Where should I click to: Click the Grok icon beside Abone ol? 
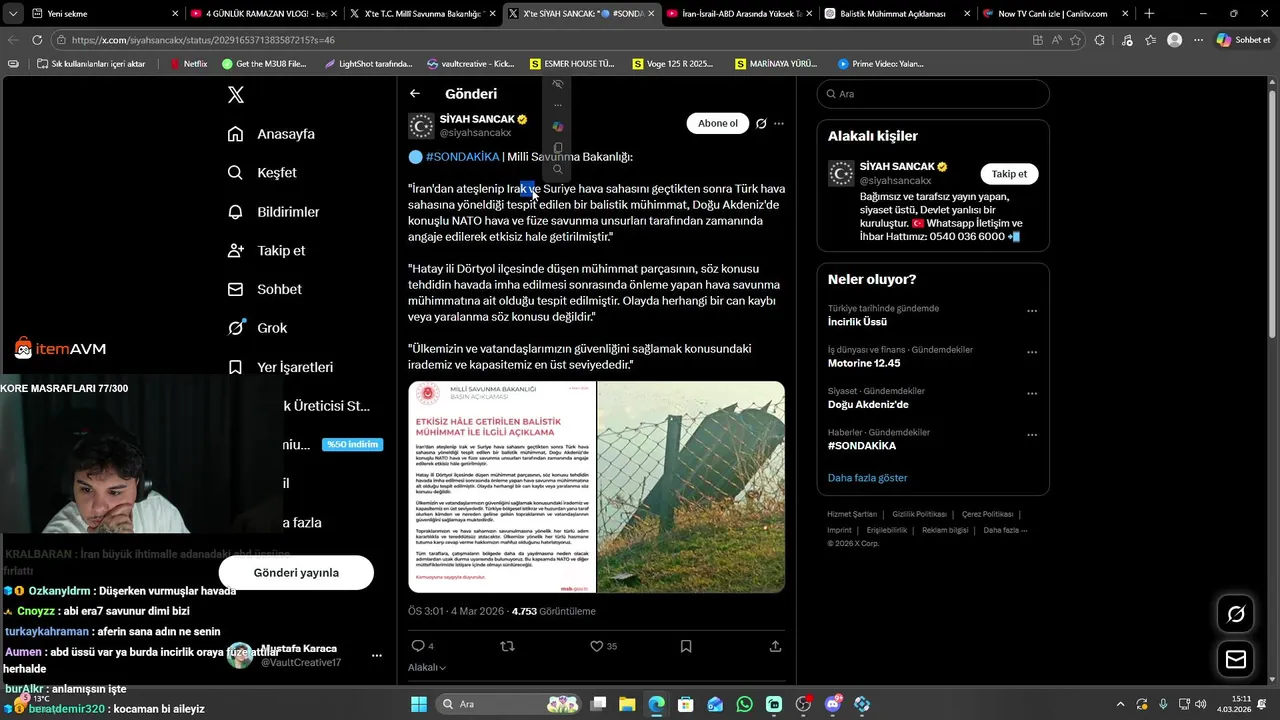coord(761,124)
